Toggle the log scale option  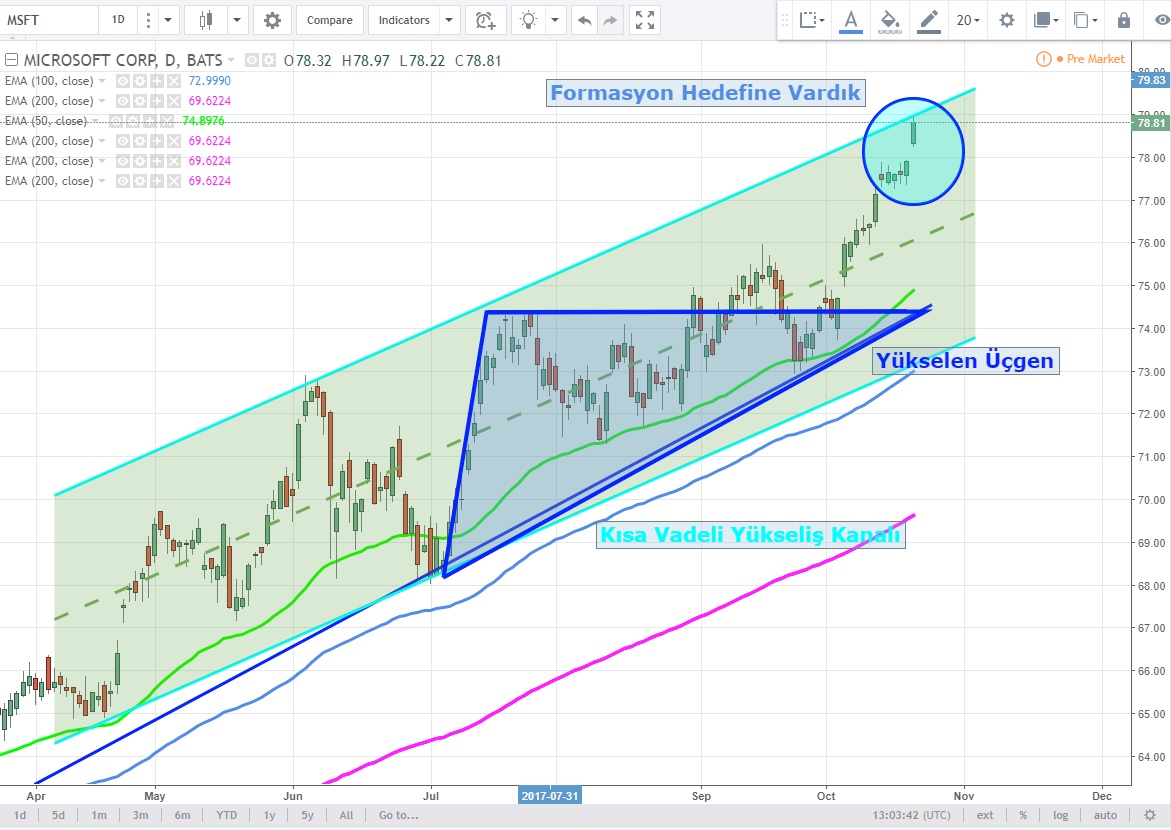(x=1060, y=815)
